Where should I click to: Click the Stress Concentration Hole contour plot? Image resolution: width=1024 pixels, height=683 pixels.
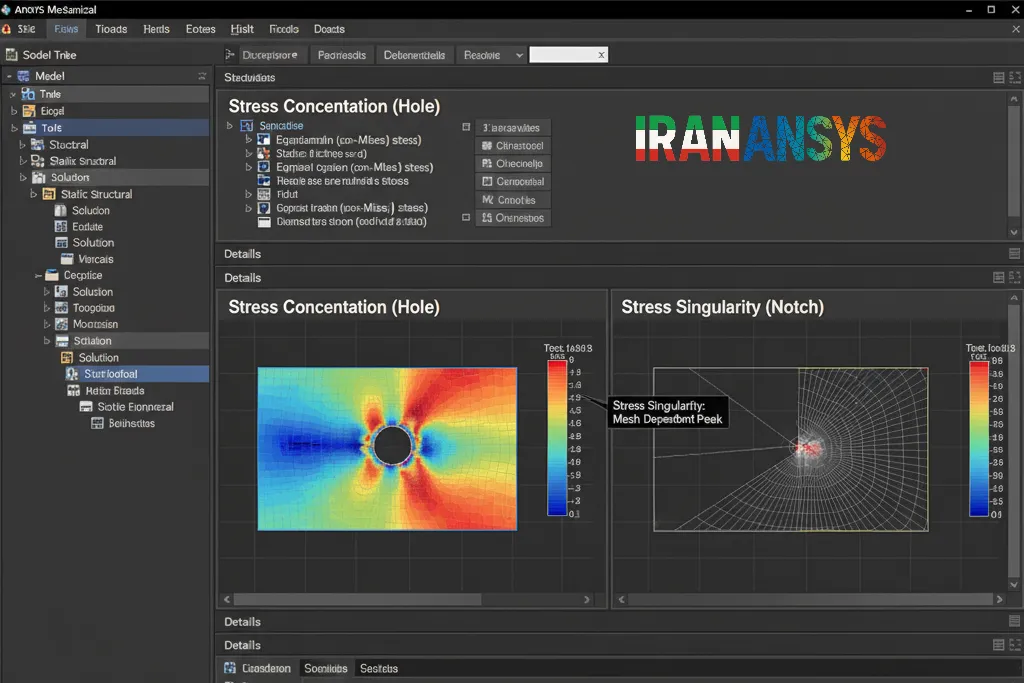coord(387,449)
